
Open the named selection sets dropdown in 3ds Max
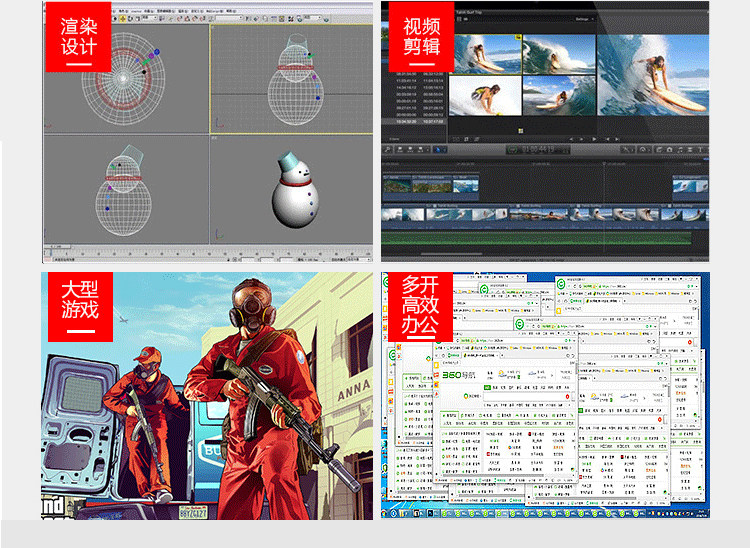(x=229, y=17)
